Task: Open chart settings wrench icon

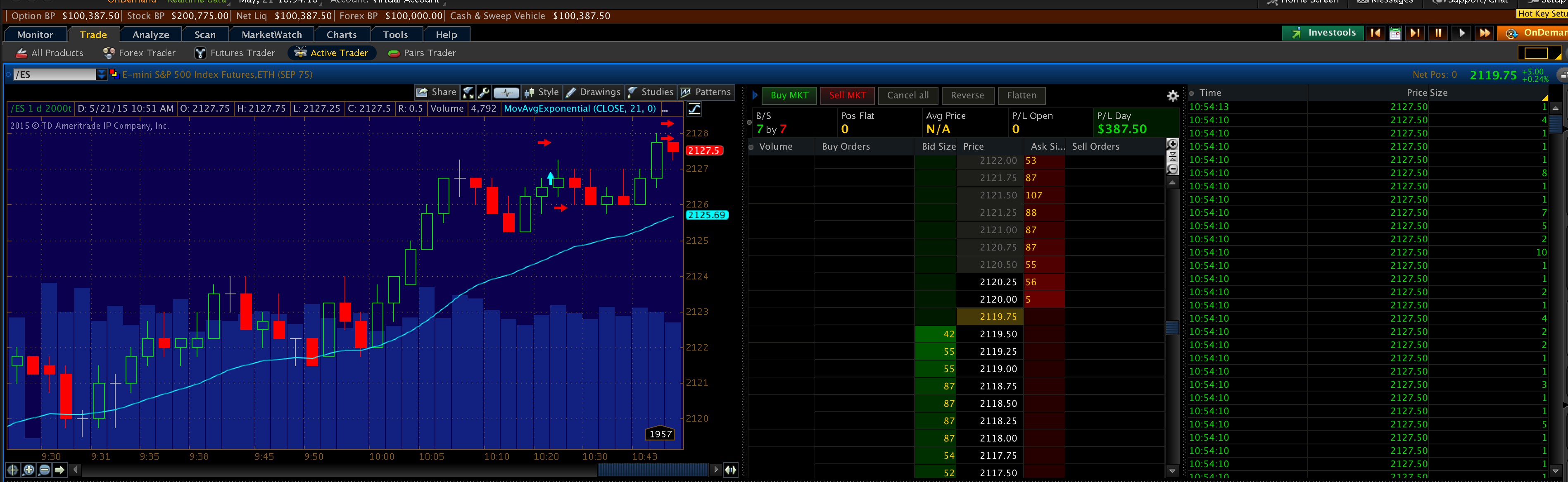Action: pos(484,92)
